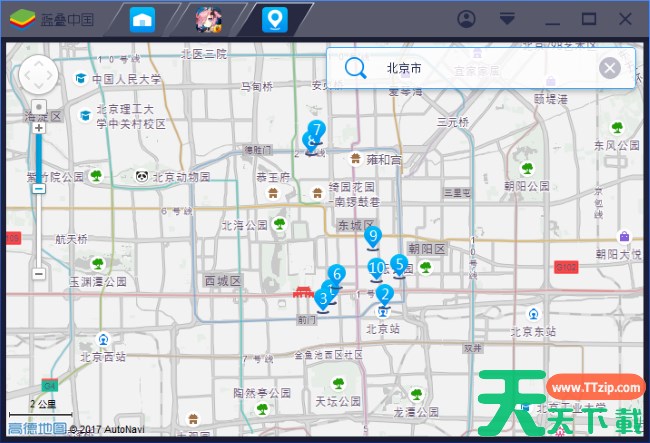
Task: Click the 朝阳大悦 shopping bag icon
Action: coord(624,237)
